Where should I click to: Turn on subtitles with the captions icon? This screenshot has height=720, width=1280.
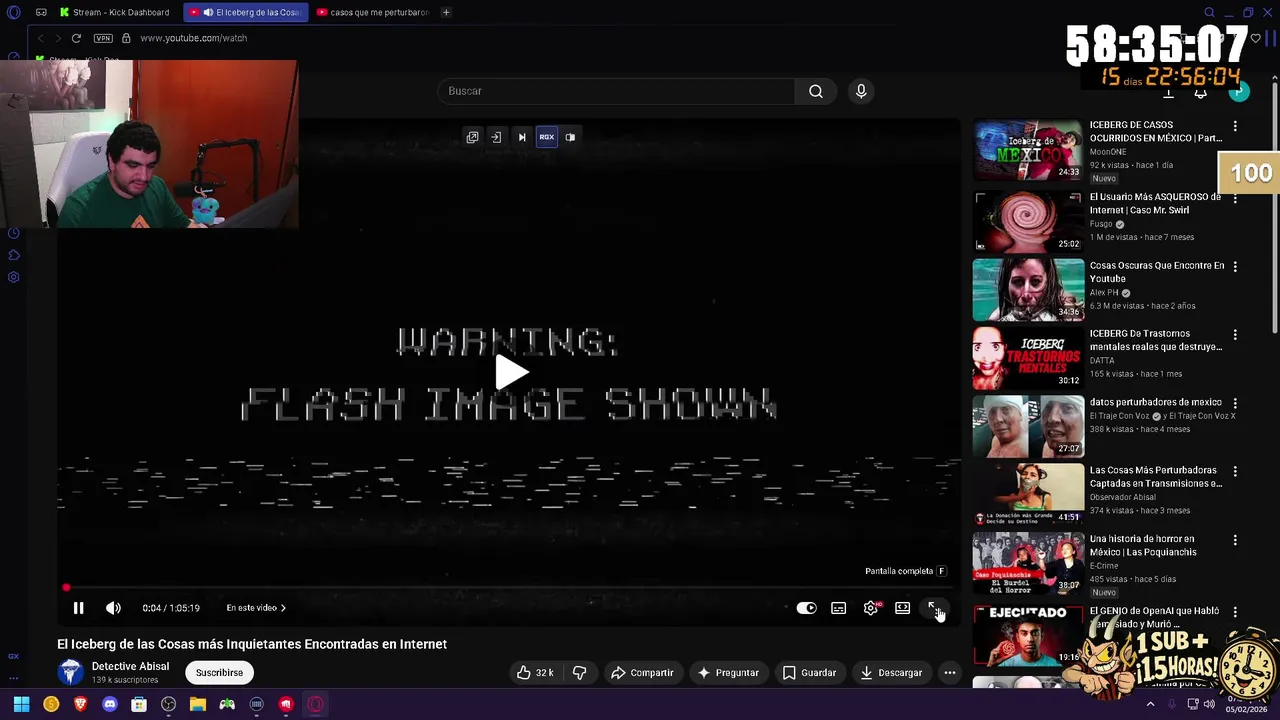pos(838,608)
